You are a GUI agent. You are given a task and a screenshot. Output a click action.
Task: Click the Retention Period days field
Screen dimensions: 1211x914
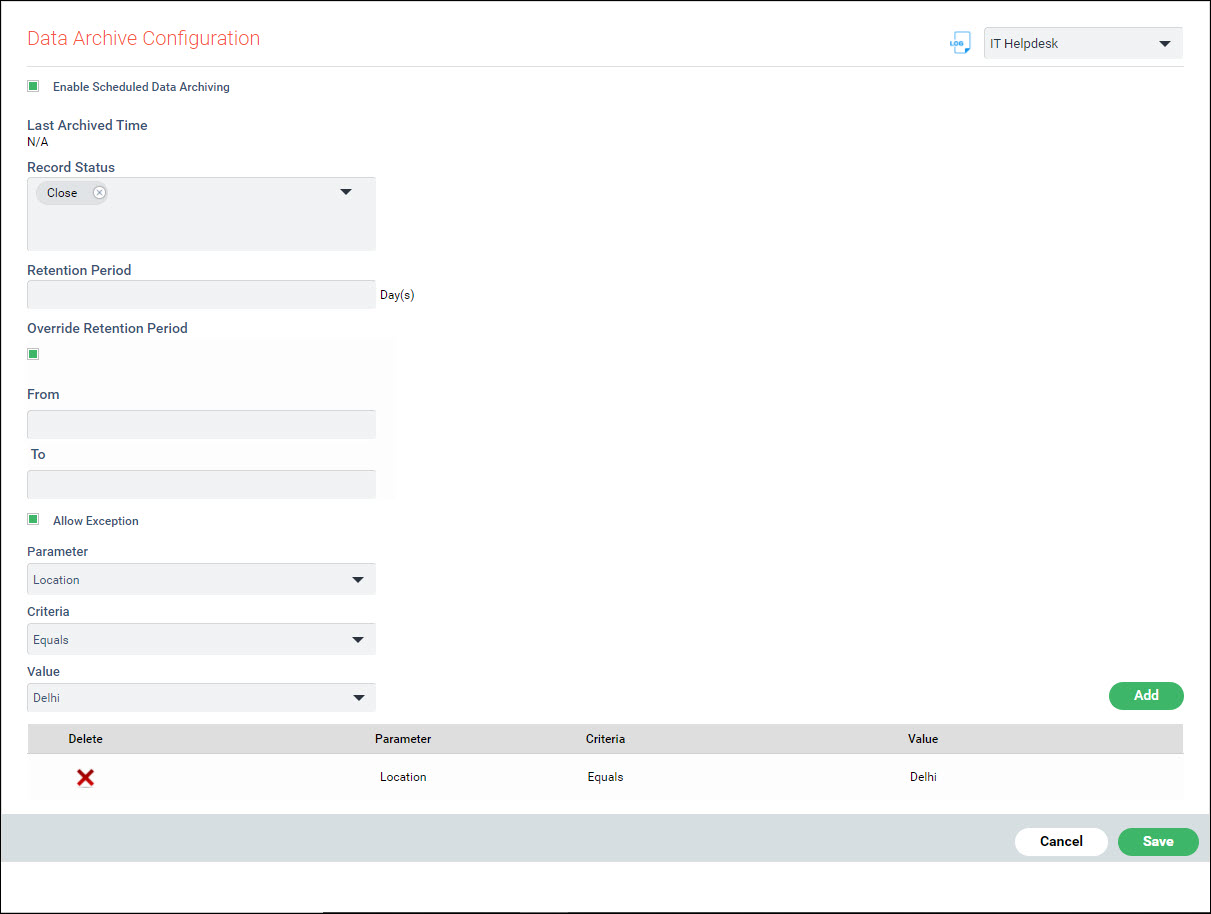(200, 294)
